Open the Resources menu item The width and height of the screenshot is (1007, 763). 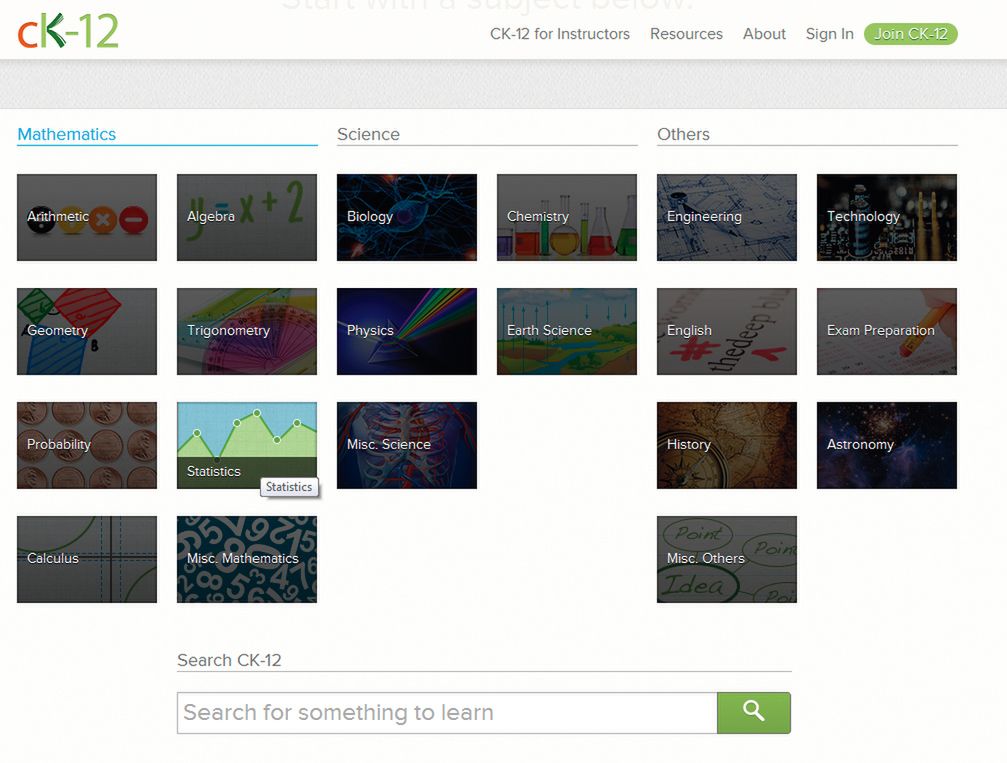pos(686,34)
